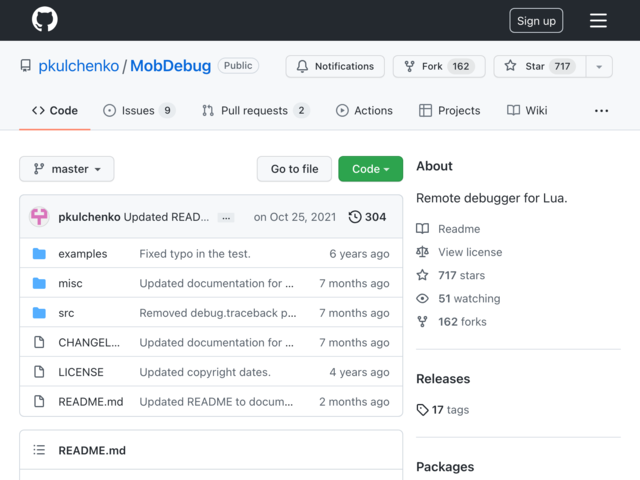Click the GitHub octocat logo

[x=44, y=19]
